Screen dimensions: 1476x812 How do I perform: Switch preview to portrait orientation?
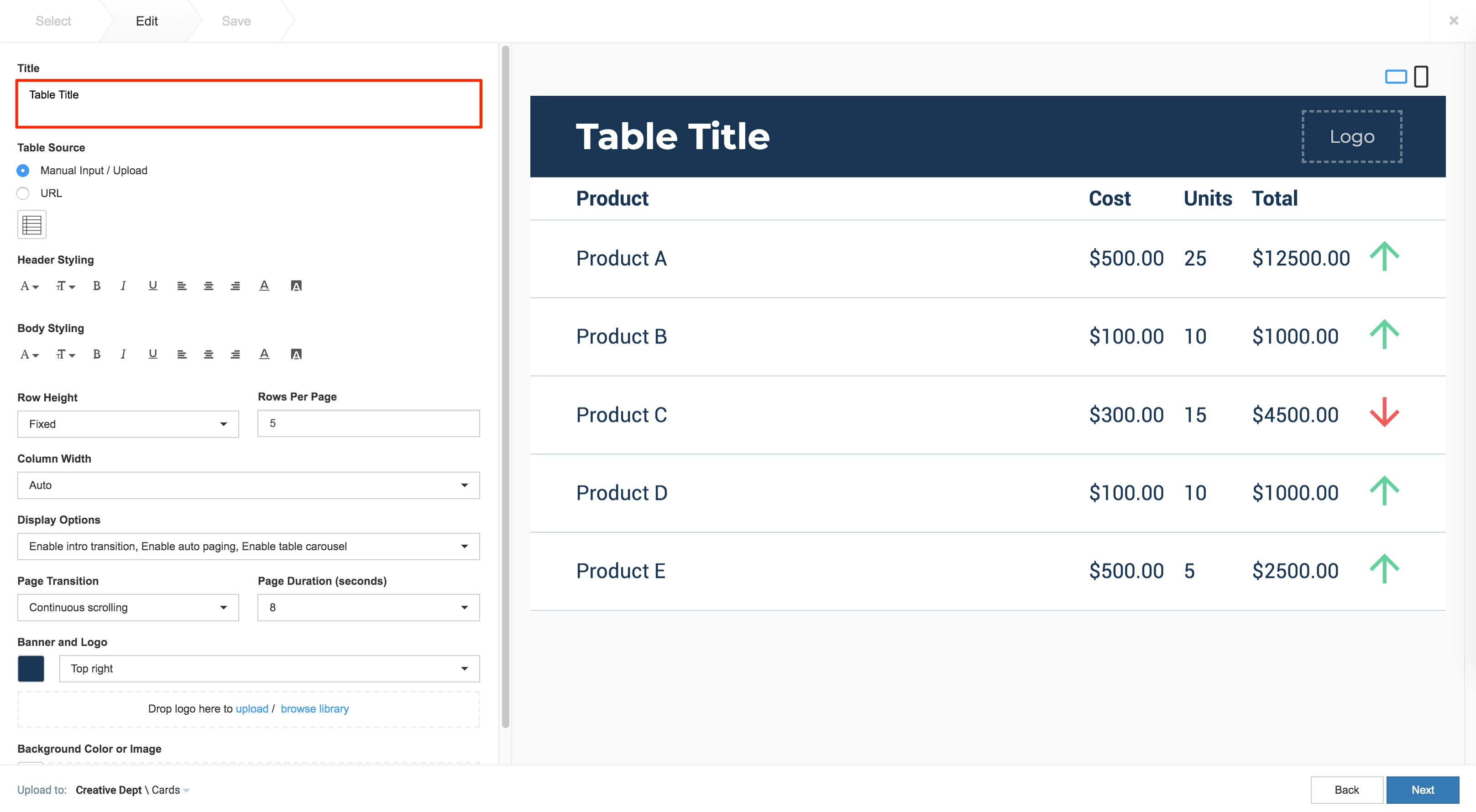(1420, 76)
